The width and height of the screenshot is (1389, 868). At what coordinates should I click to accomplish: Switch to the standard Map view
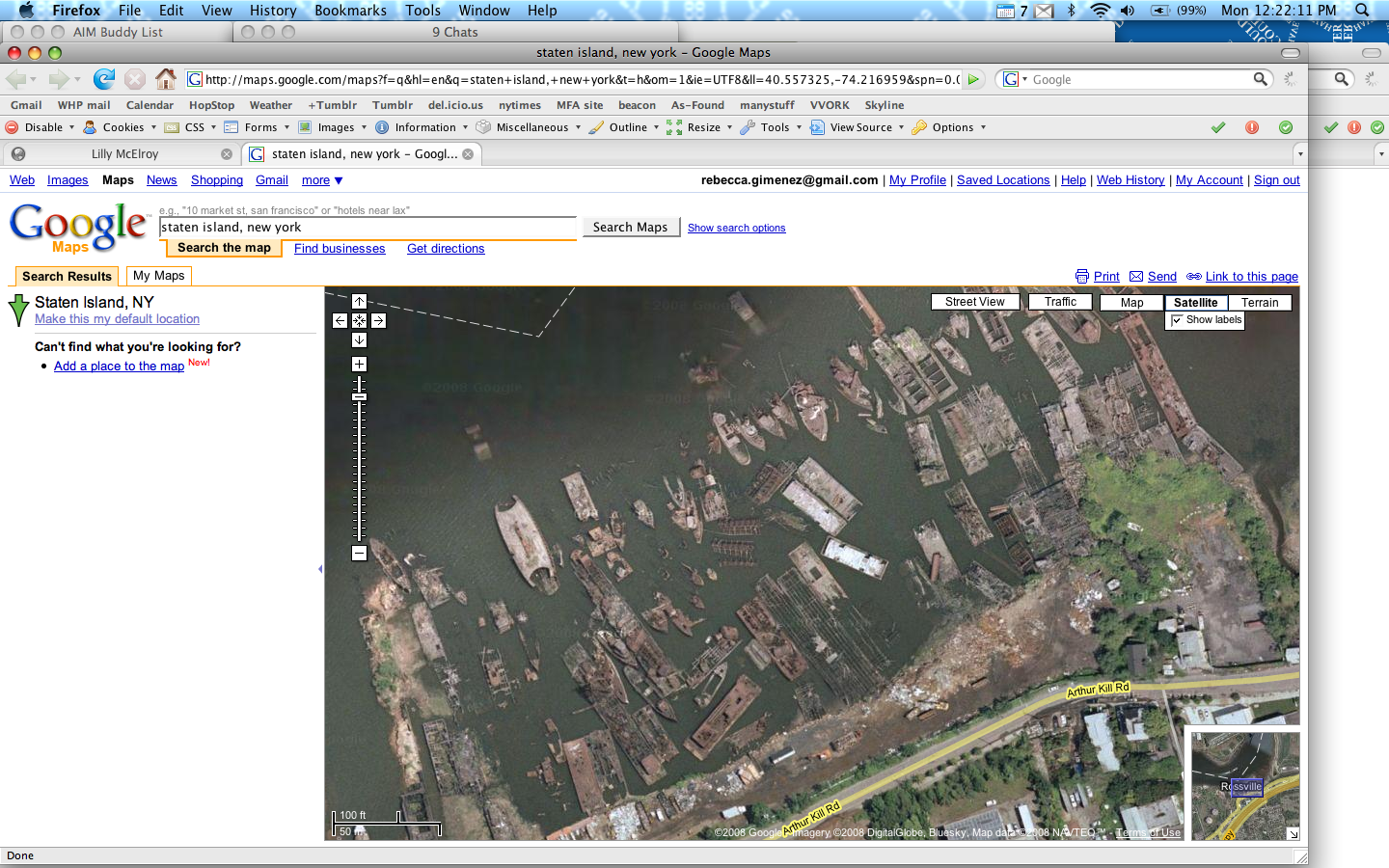coord(1132,302)
